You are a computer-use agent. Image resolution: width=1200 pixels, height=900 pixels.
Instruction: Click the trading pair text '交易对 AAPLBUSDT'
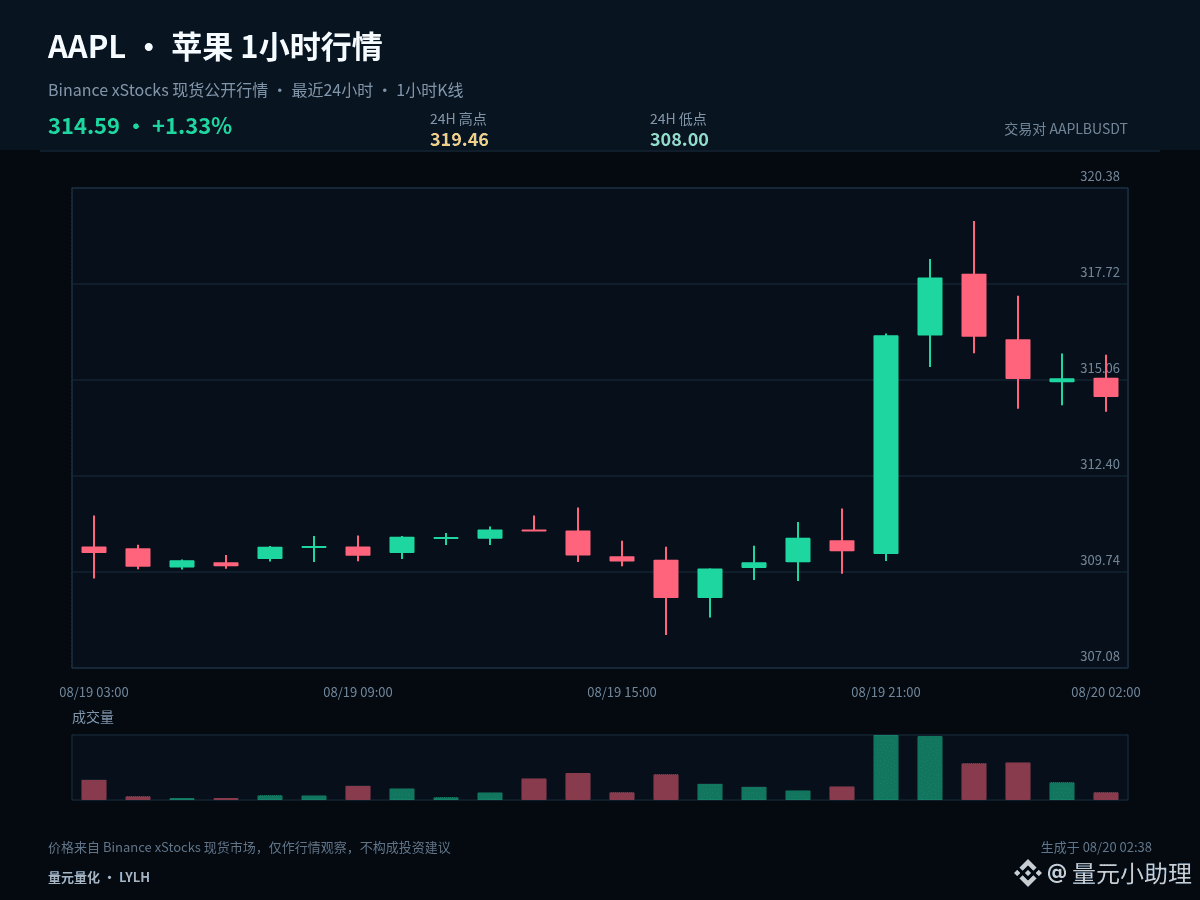point(1066,129)
